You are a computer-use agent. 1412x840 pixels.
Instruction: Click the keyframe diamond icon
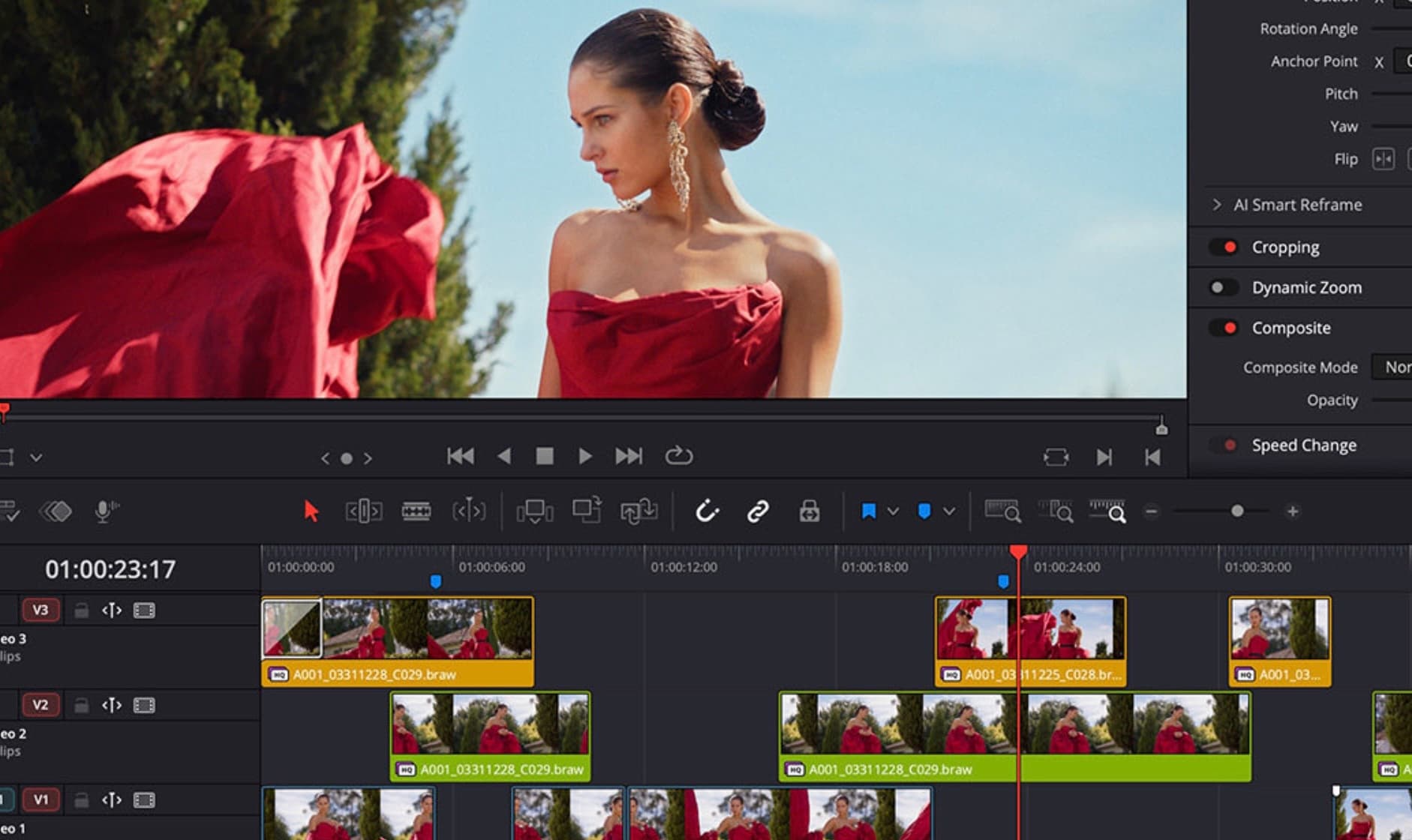coord(56,511)
